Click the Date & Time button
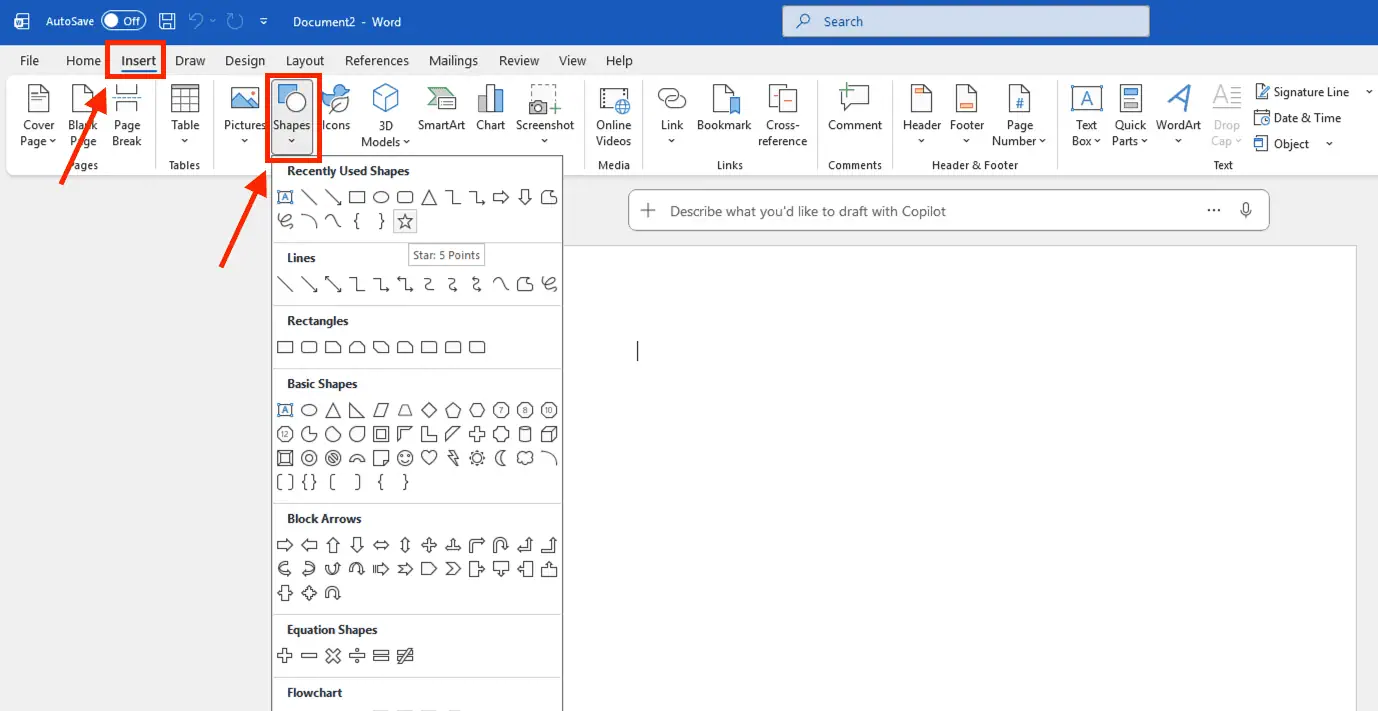1378x711 pixels. coord(1297,118)
